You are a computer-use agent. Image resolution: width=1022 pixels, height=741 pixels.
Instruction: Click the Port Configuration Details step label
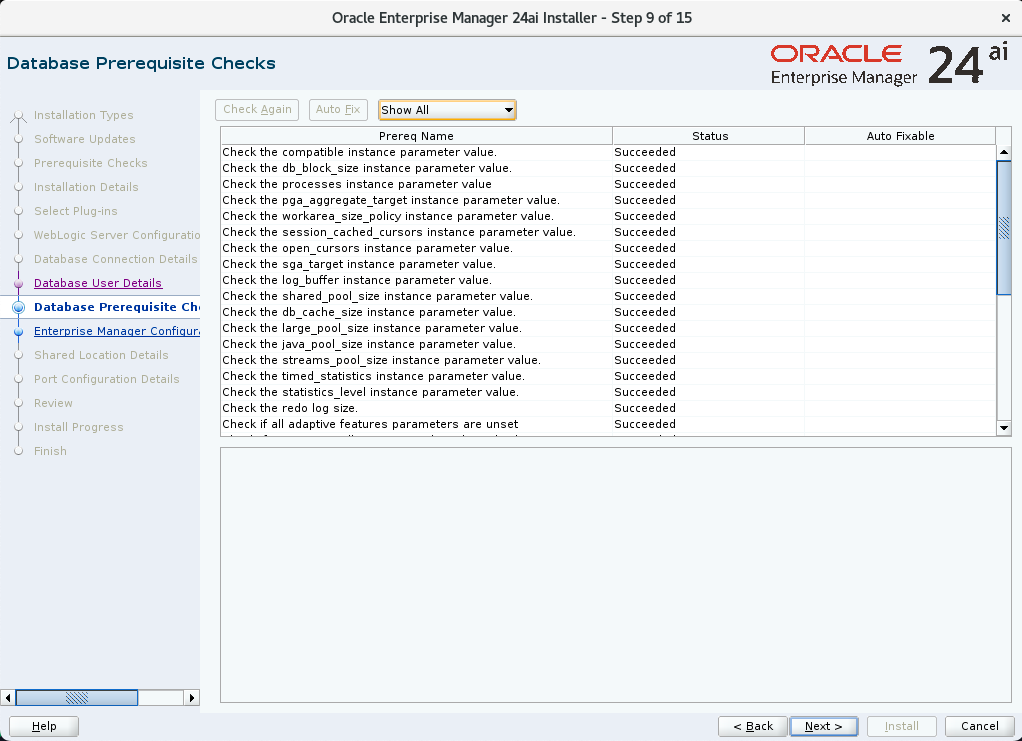[106, 379]
